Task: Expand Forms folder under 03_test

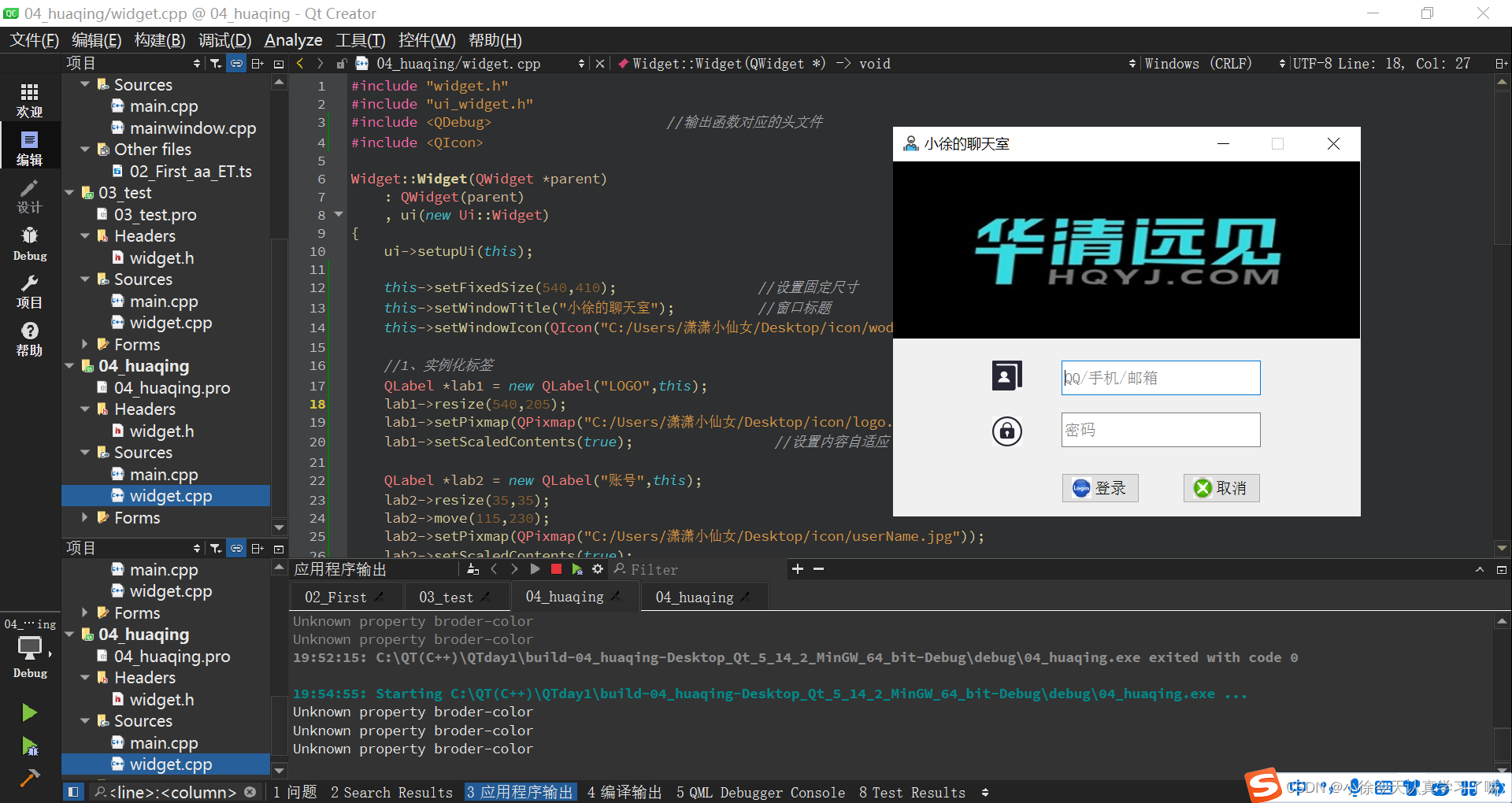Action: [85, 344]
